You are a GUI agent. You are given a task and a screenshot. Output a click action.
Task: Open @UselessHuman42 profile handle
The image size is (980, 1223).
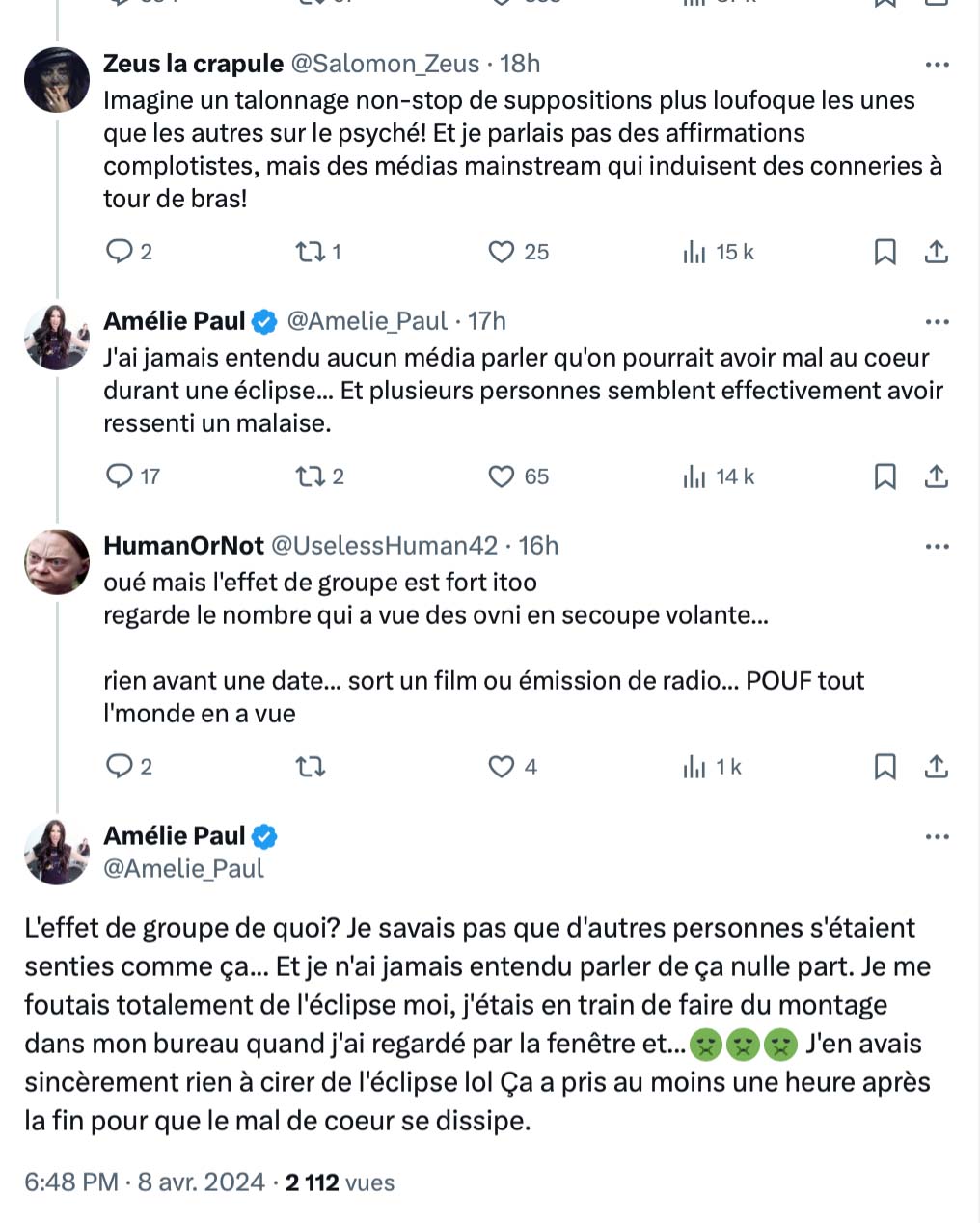click(x=384, y=546)
